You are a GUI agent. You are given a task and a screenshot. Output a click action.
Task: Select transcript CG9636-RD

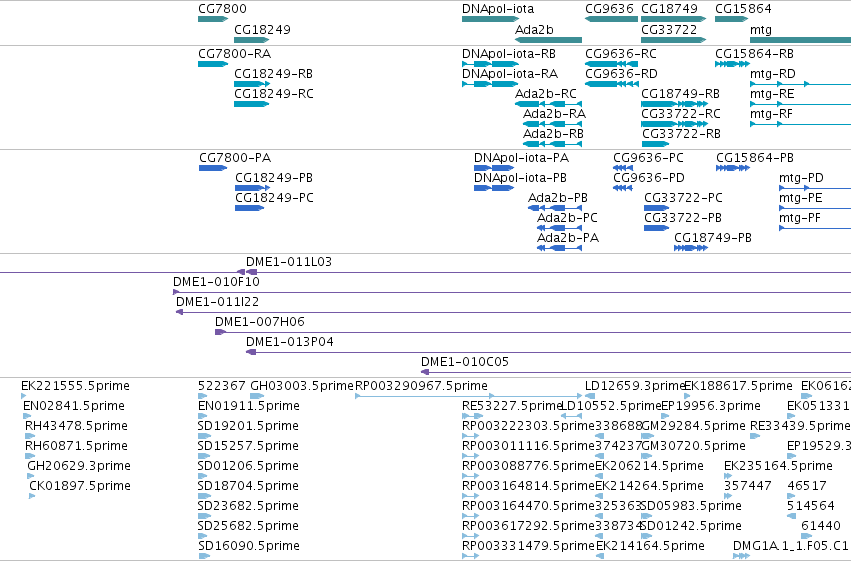click(611, 84)
